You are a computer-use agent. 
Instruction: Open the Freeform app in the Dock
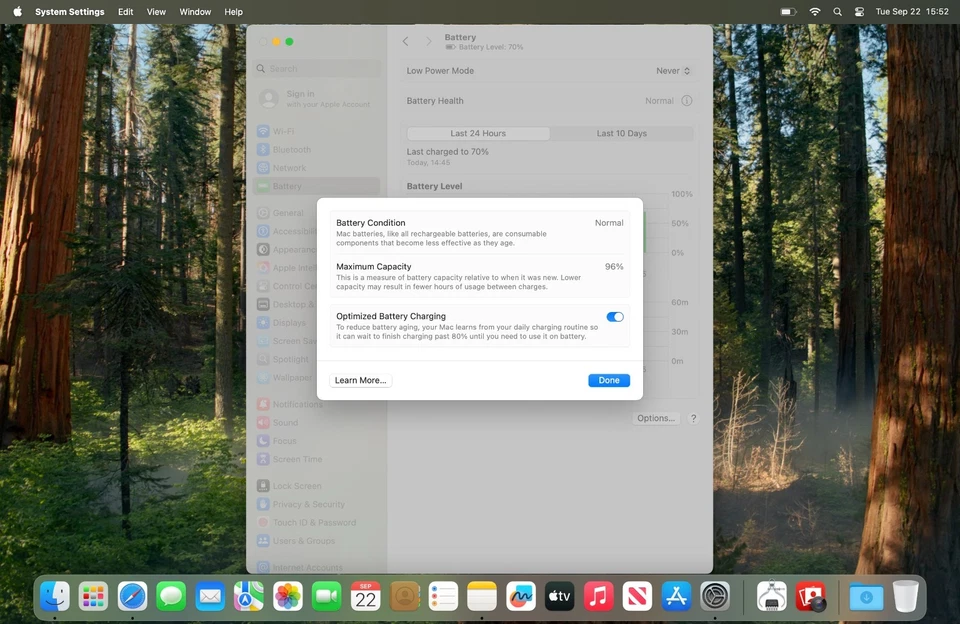pyautogui.click(x=520, y=596)
